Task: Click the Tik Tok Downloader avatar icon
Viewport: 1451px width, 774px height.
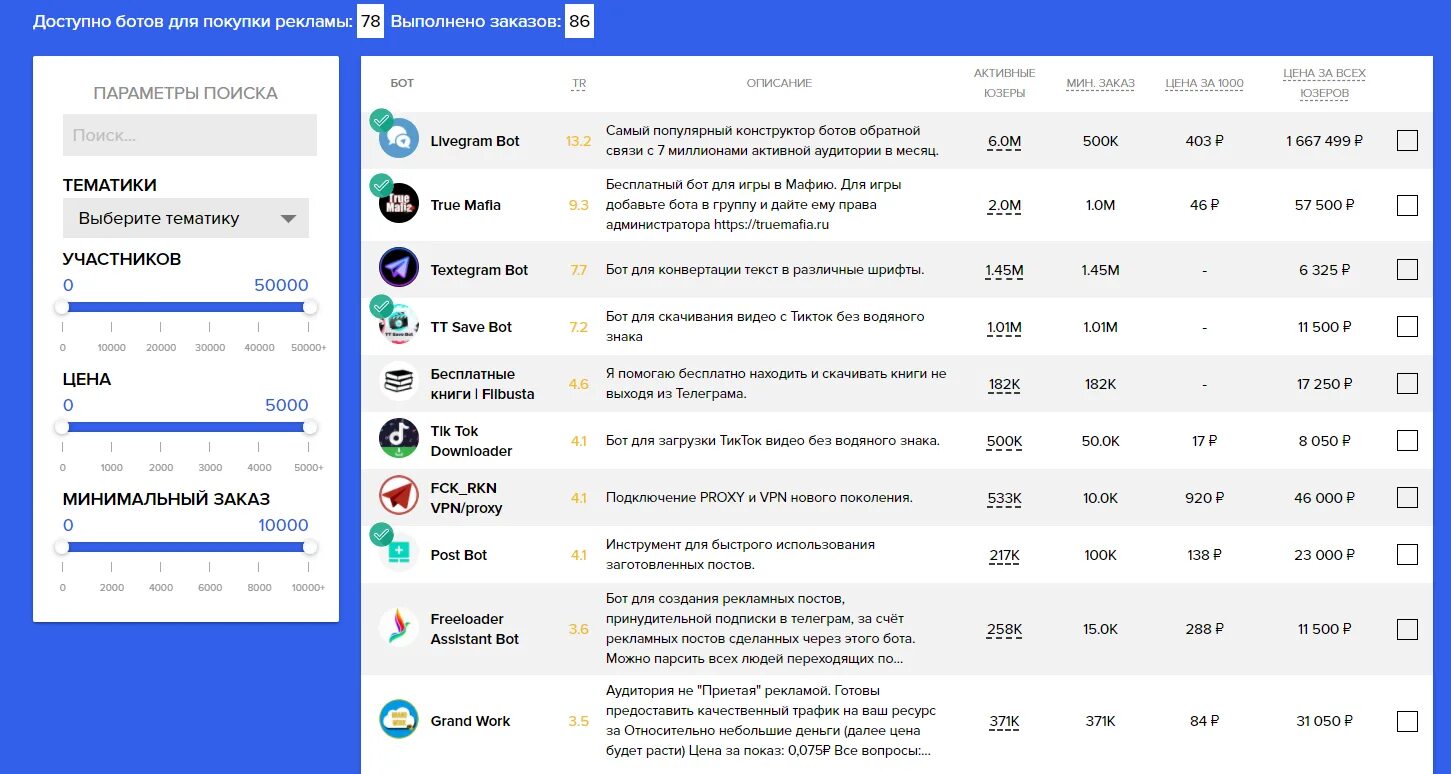Action: click(399, 438)
